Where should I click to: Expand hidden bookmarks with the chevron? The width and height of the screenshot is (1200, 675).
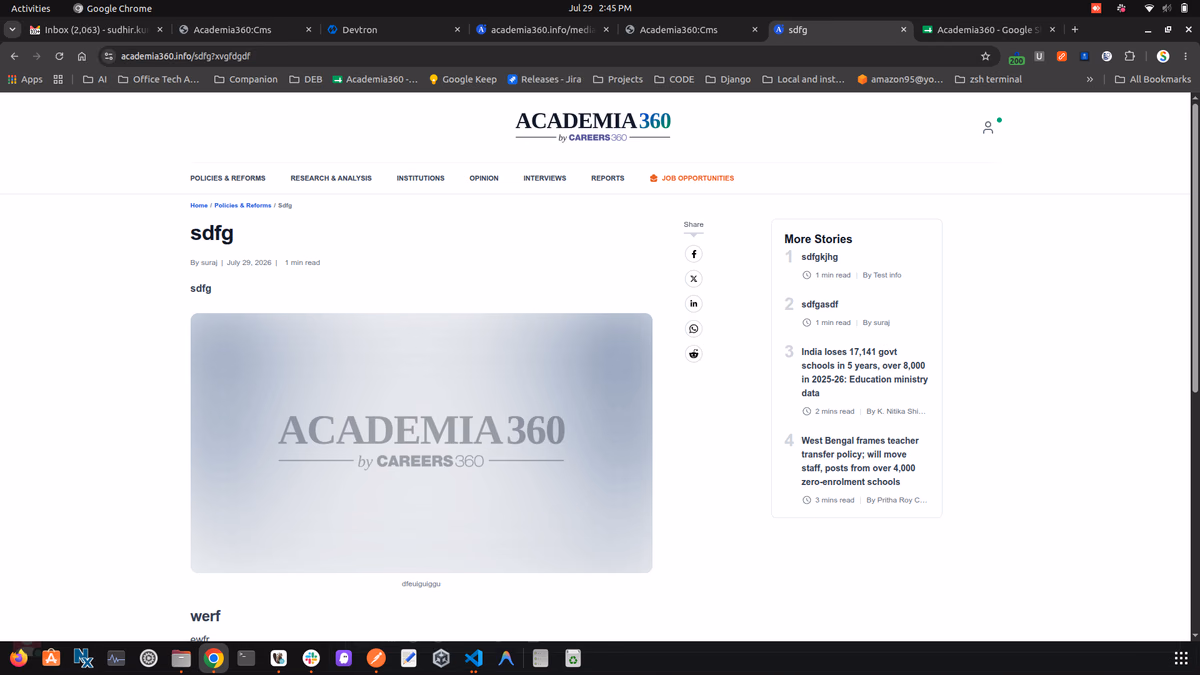[x=1089, y=79]
